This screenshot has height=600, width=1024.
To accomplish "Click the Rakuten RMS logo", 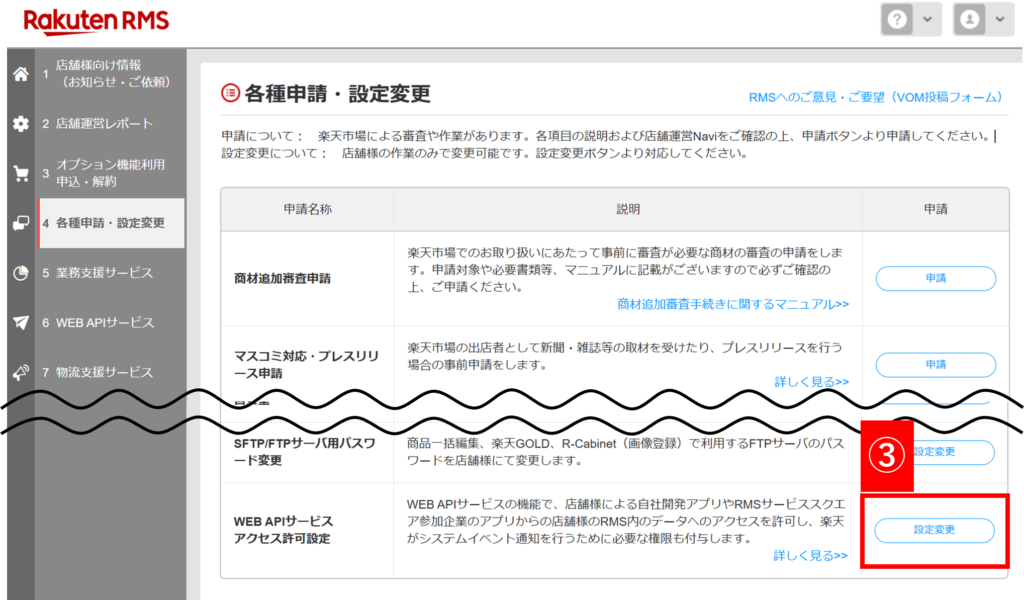I will tap(96, 21).
